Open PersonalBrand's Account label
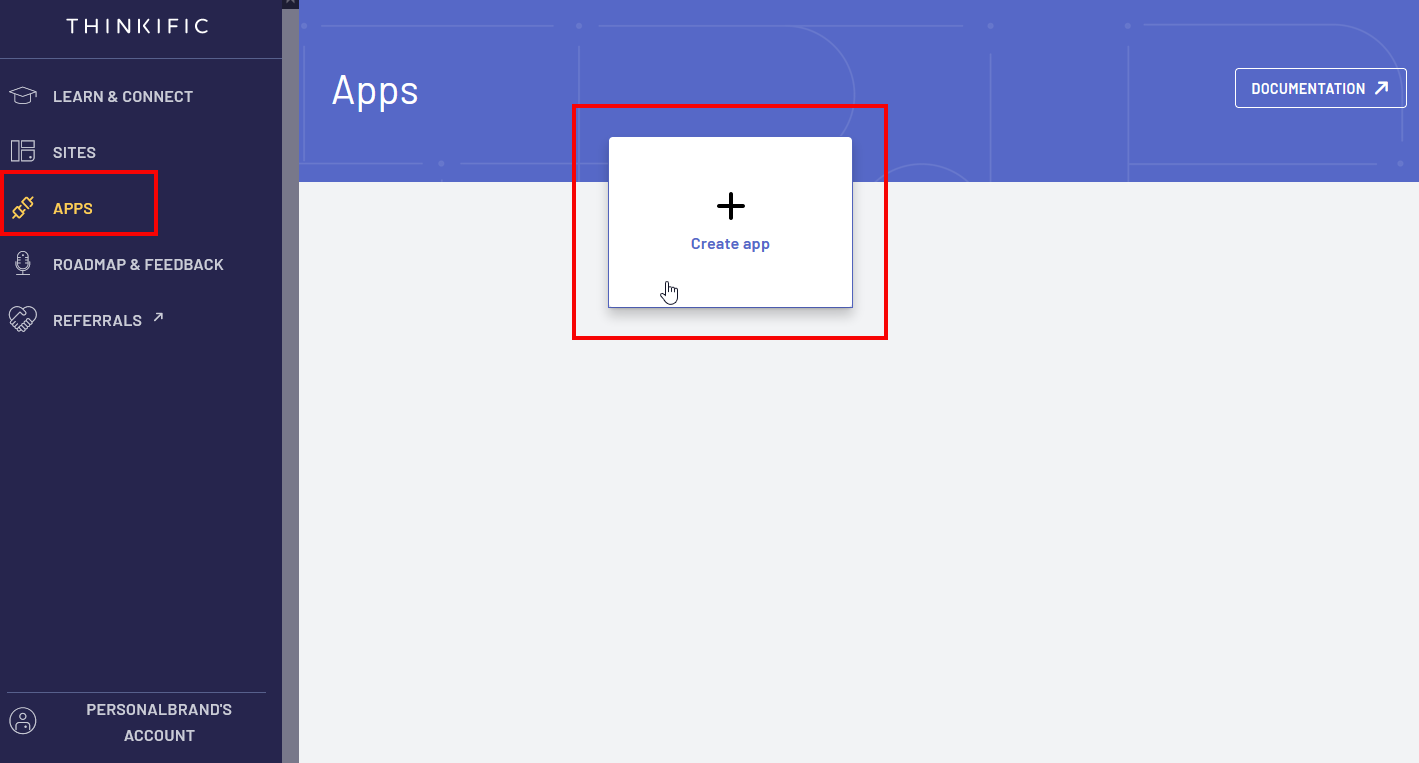Image resolution: width=1419 pixels, height=763 pixels. tap(159, 722)
